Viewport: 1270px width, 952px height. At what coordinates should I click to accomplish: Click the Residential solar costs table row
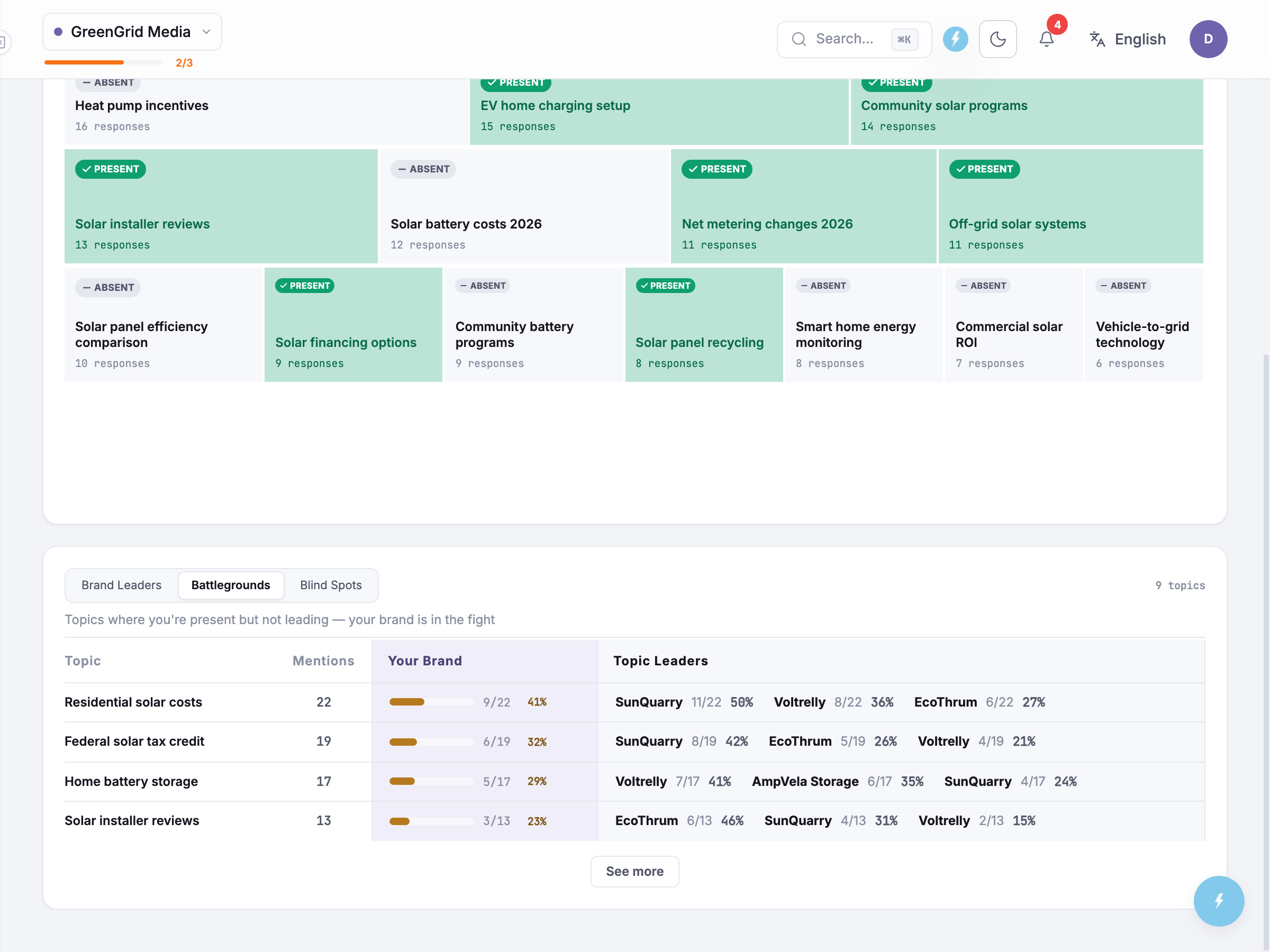pyautogui.click(x=634, y=702)
